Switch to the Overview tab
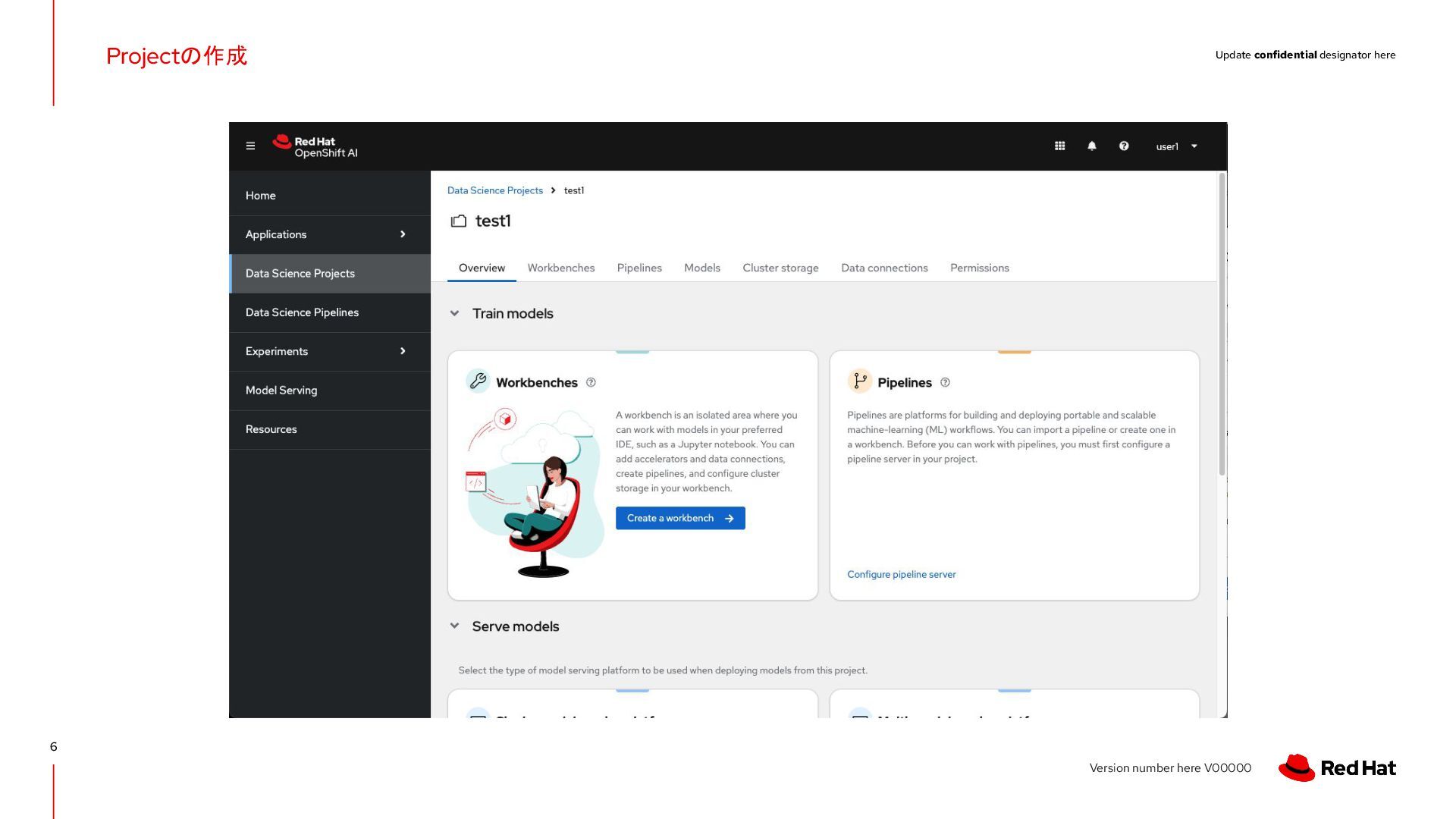1456x819 pixels. (482, 268)
